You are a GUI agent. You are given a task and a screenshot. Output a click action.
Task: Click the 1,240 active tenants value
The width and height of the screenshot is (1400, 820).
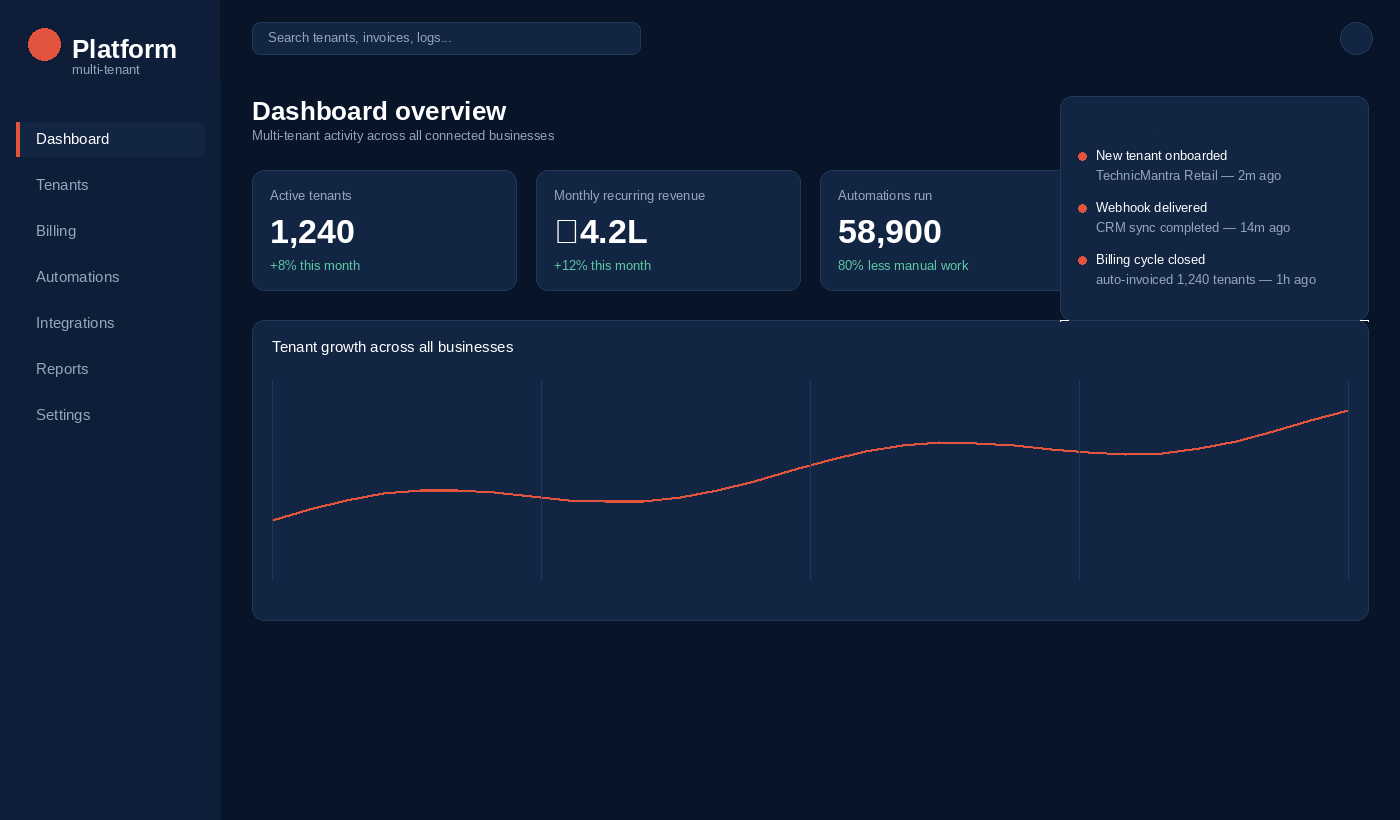(312, 231)
